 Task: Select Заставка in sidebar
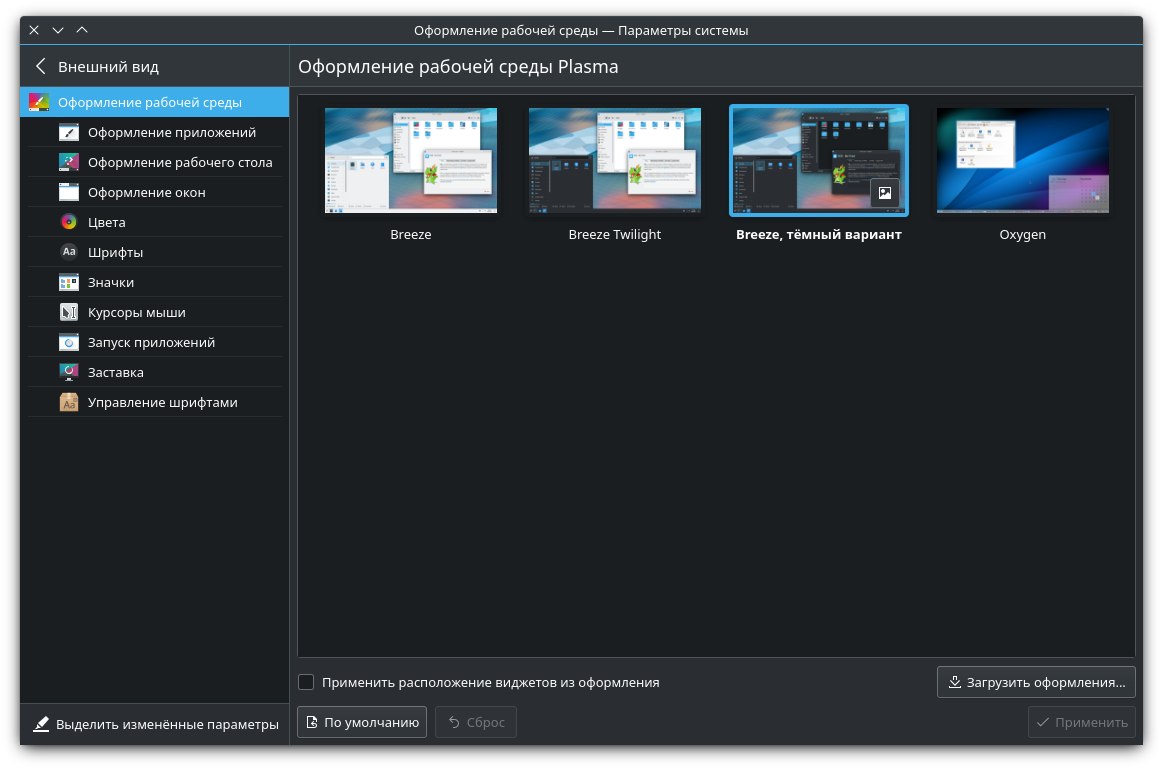tap(155, 372)
